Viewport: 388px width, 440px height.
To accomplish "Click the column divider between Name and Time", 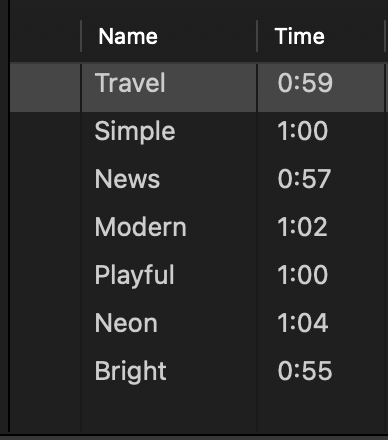I will (x=257, y=36).
